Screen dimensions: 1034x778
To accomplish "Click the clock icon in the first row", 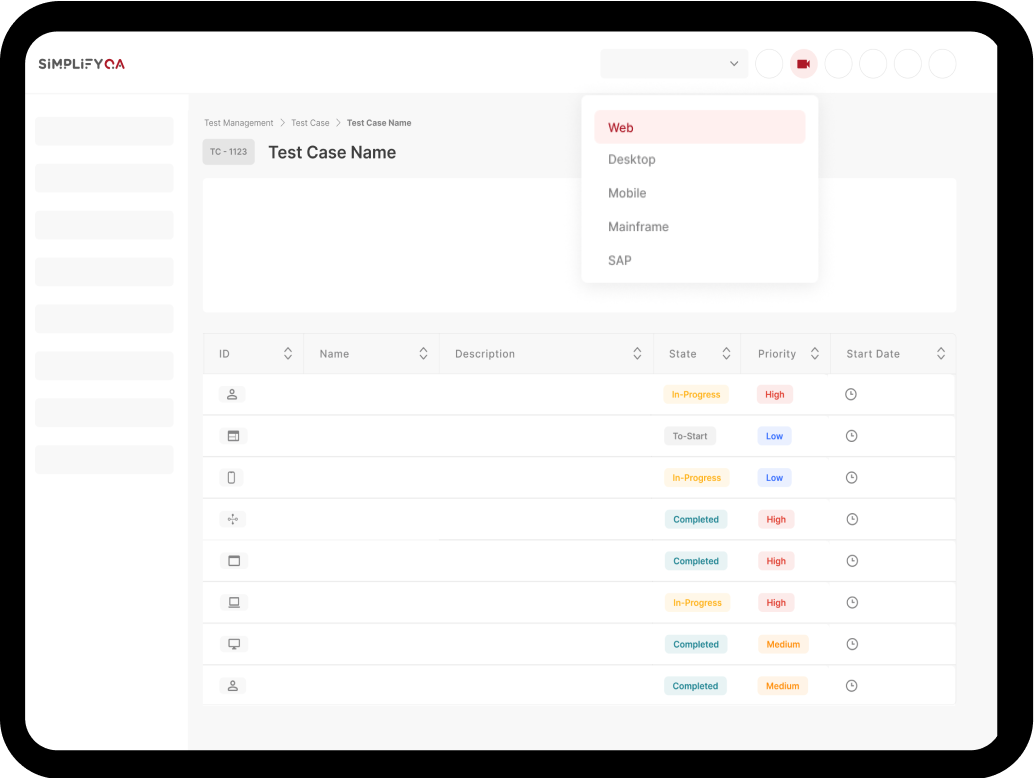I will (x=851, y=394).
